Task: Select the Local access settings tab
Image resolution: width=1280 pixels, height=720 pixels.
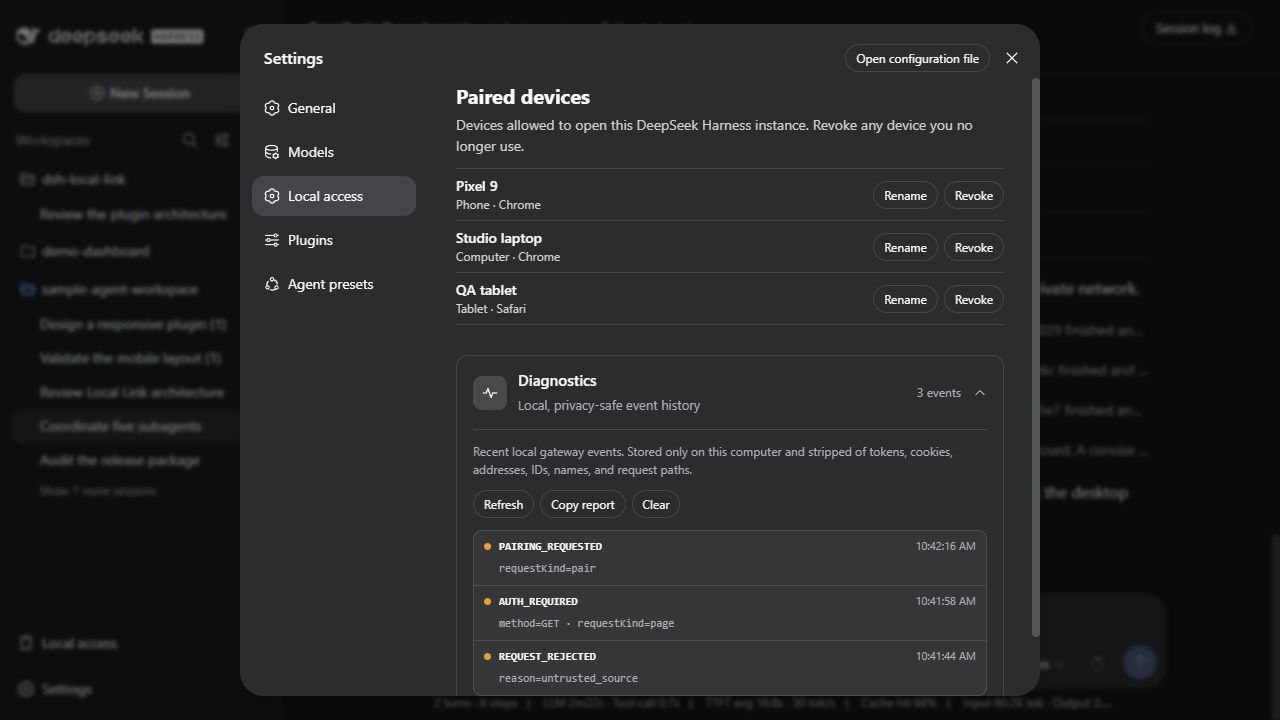Action: [333, 196]
